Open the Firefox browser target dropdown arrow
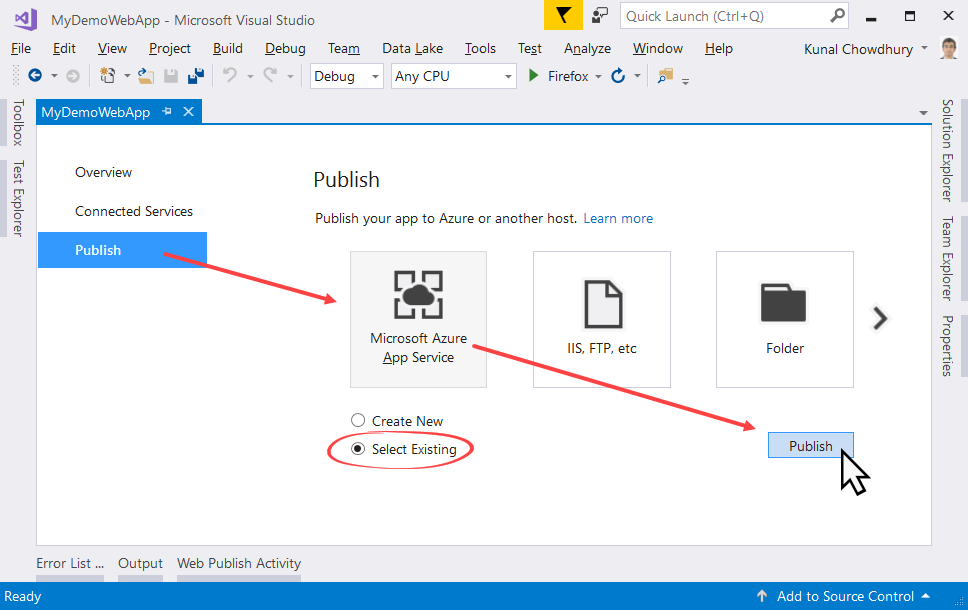Viewport: 968px width, 610px height. (x=598, y=77)
